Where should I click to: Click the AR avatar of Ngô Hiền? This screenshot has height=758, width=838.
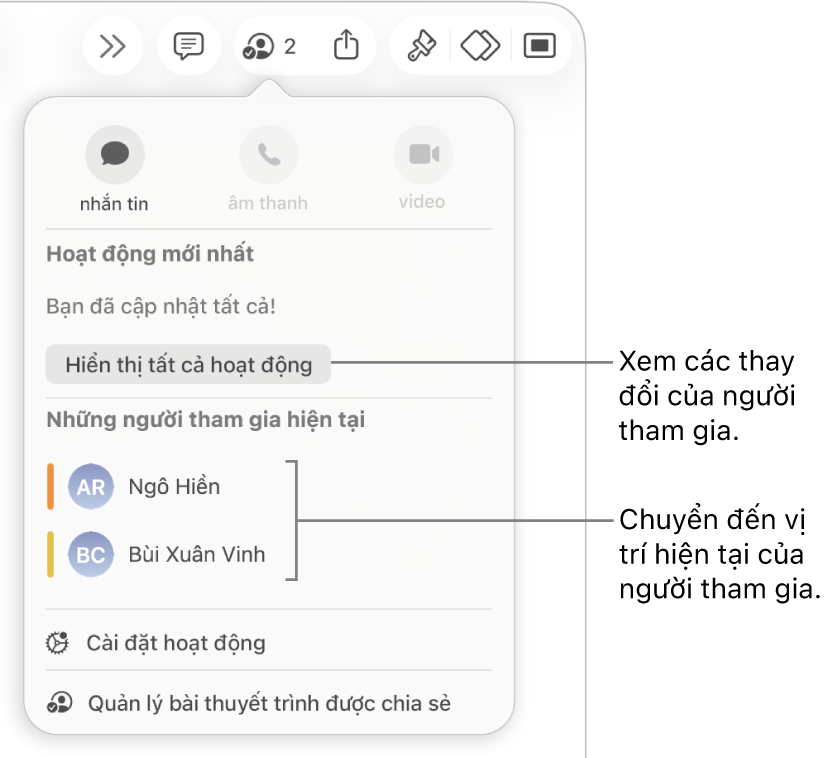tap(91, 486)
